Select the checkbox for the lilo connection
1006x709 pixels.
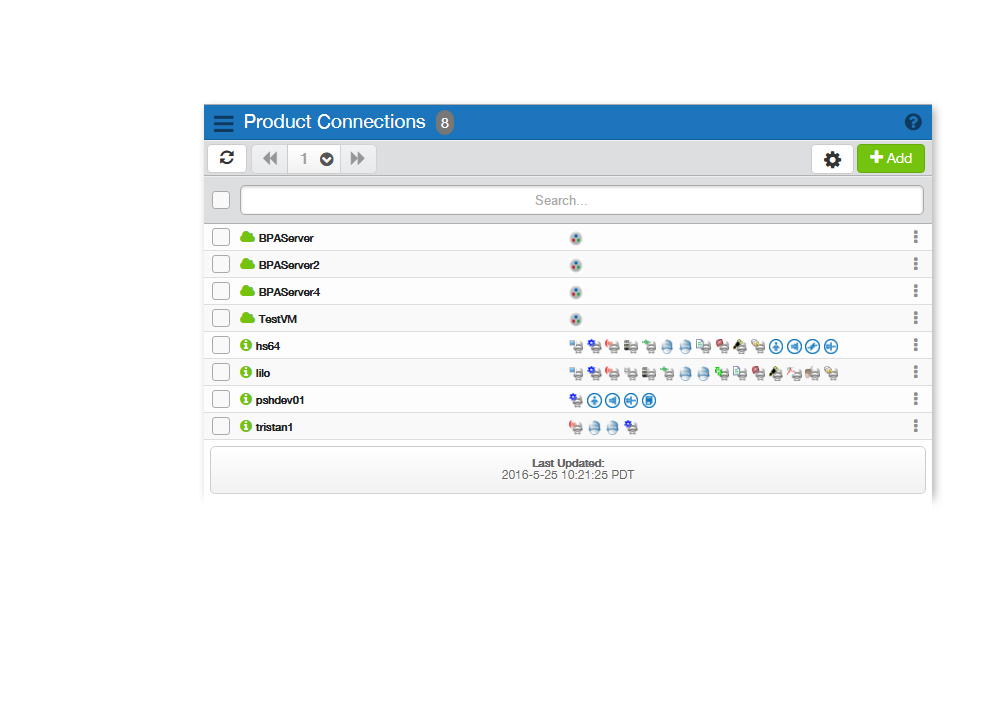(221, 373)
